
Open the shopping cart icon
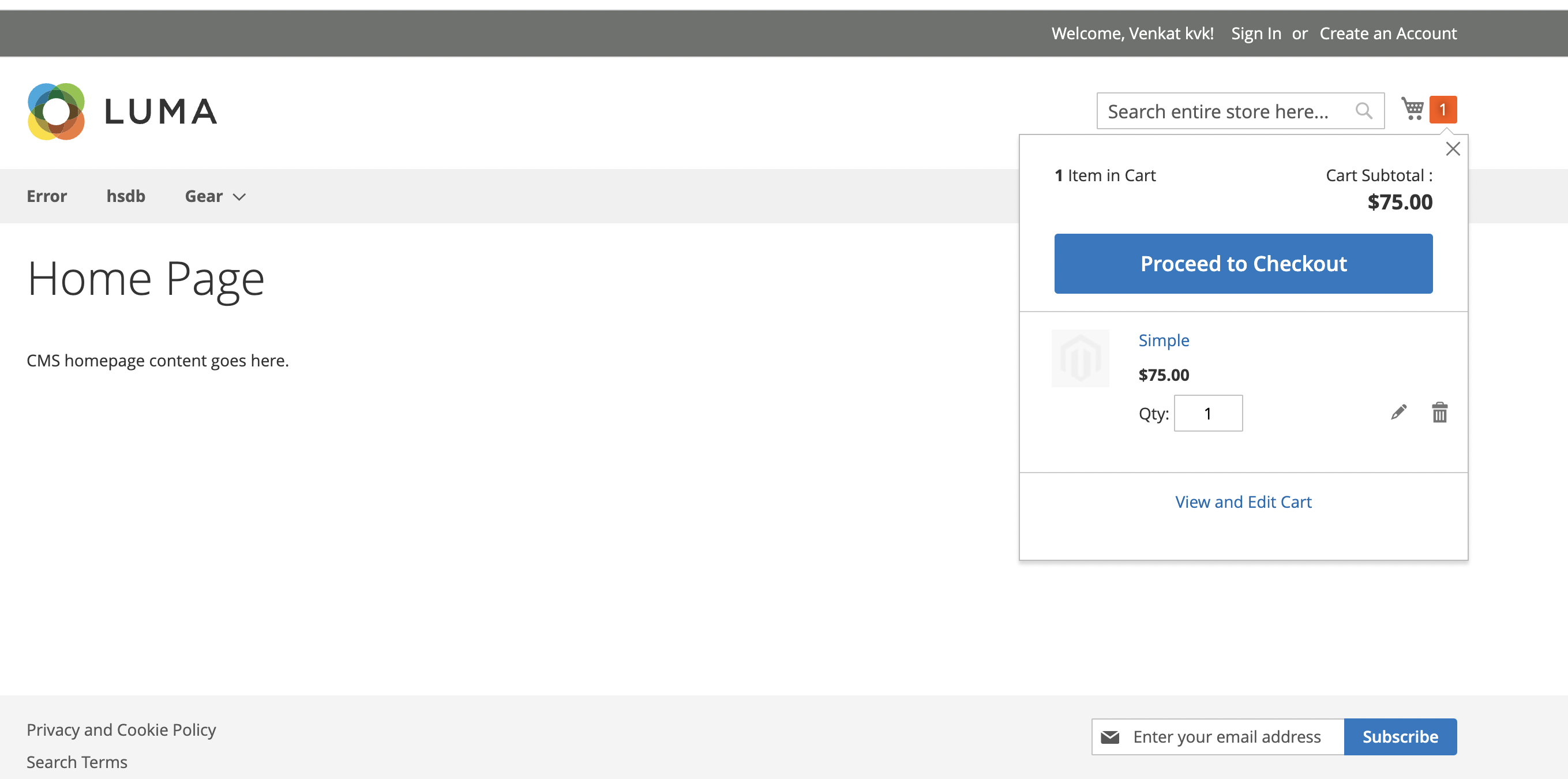tap(1412, 110)
